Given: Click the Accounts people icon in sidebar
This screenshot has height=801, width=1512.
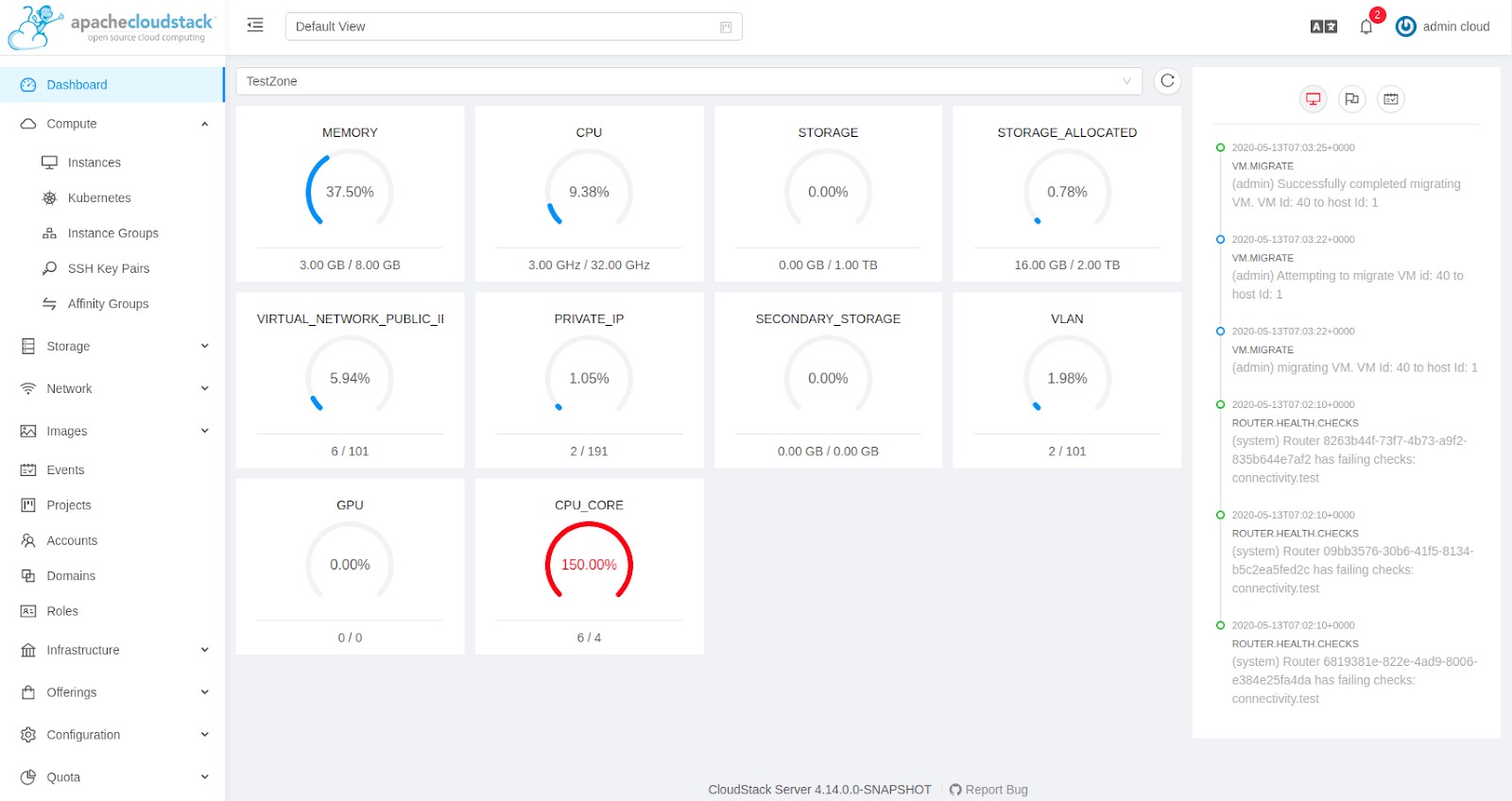Looking at the screenshot, I should pos(28,540).
